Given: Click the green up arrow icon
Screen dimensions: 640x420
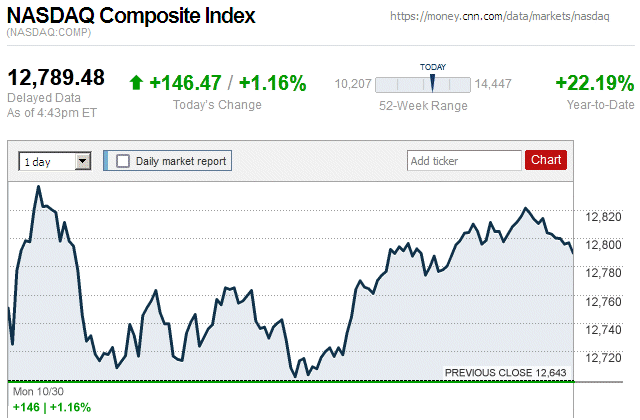Looking at the screenshot, I should (x=136, y=83).
